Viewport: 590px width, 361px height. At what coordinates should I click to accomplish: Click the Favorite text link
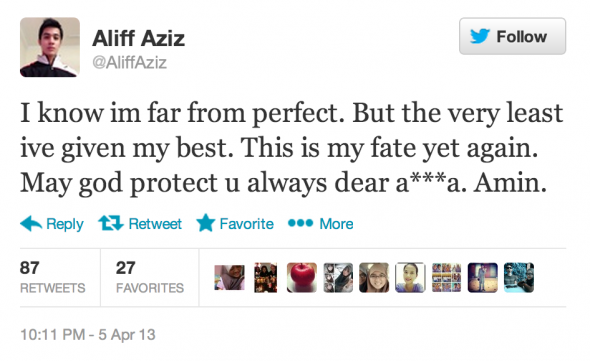[x=246, y=224]
